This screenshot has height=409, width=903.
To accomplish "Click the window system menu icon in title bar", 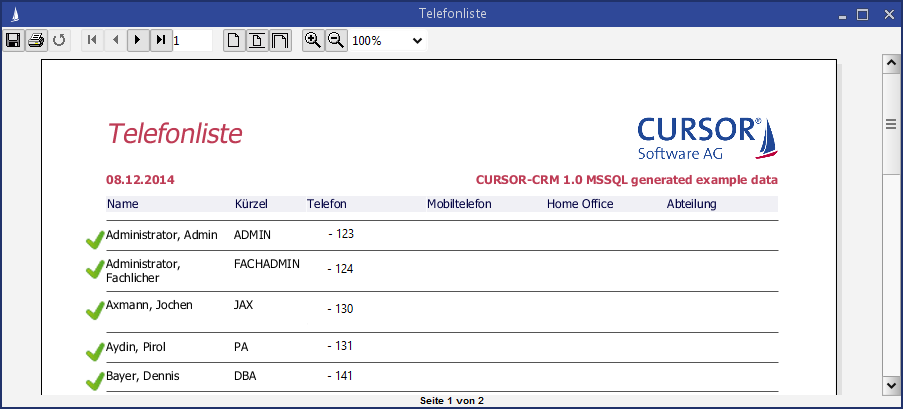I will click(x=10, y=14).
